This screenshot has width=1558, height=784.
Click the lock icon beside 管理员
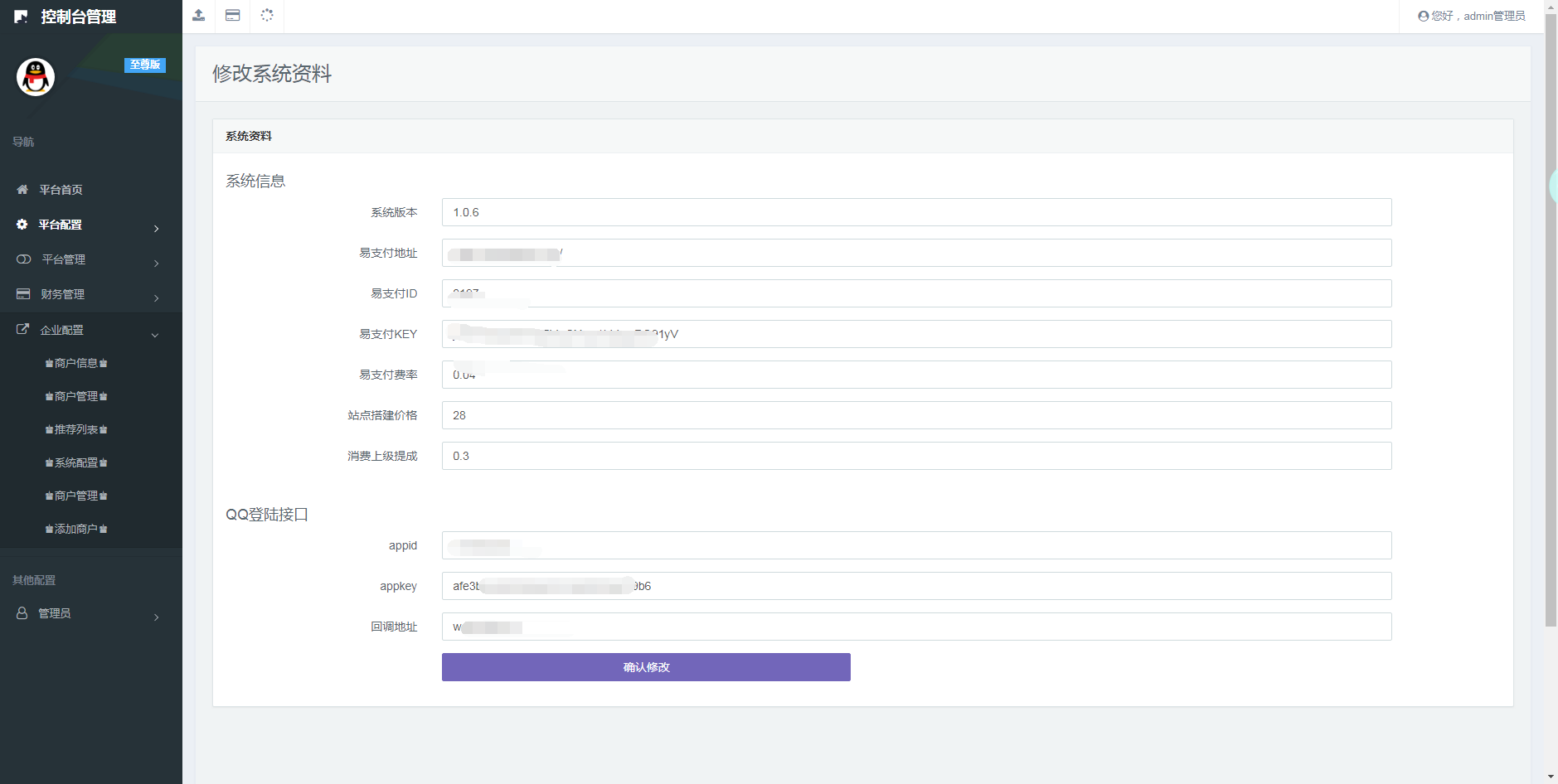pyautogui.click(x=22, y=612)
